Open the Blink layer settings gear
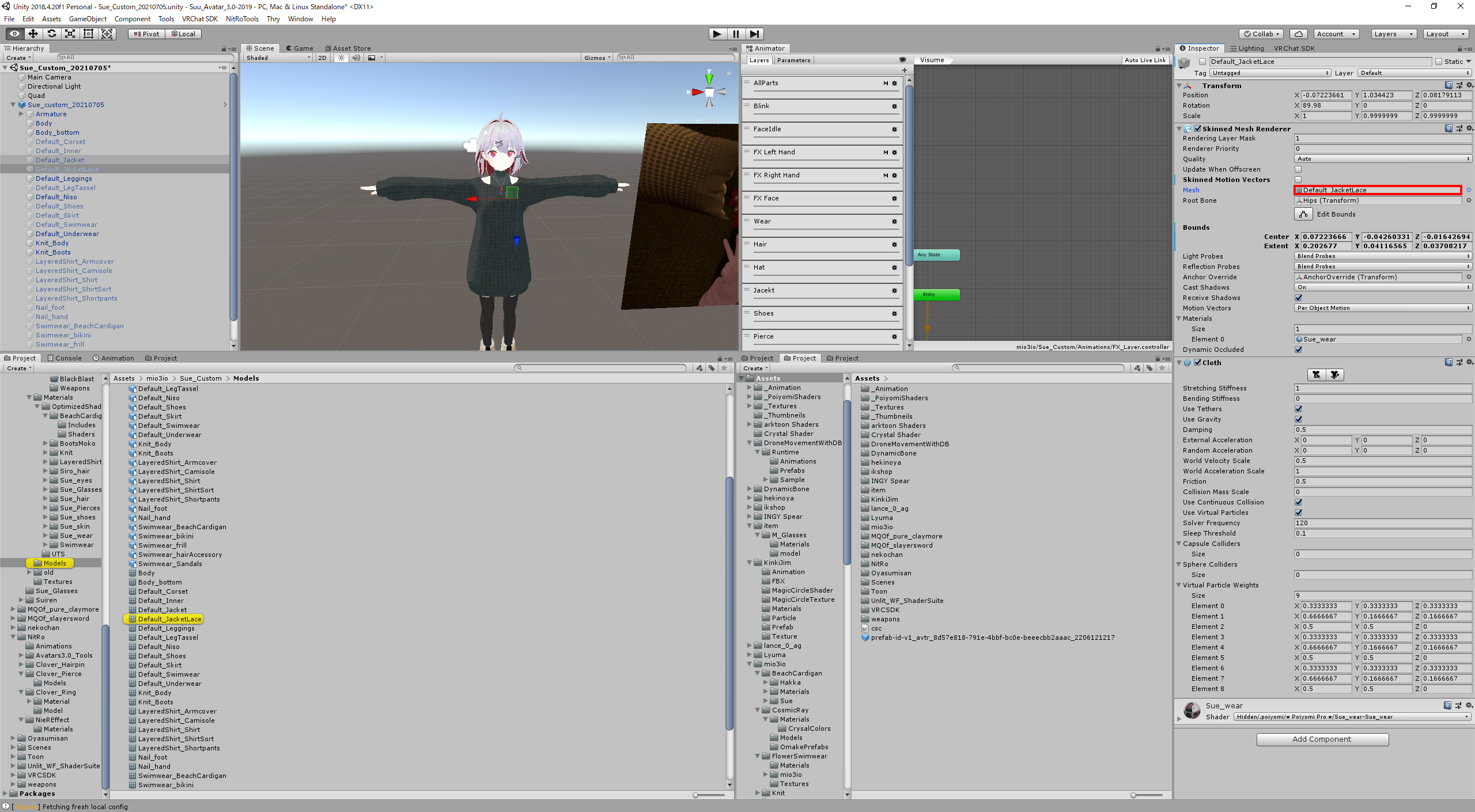 894,107
